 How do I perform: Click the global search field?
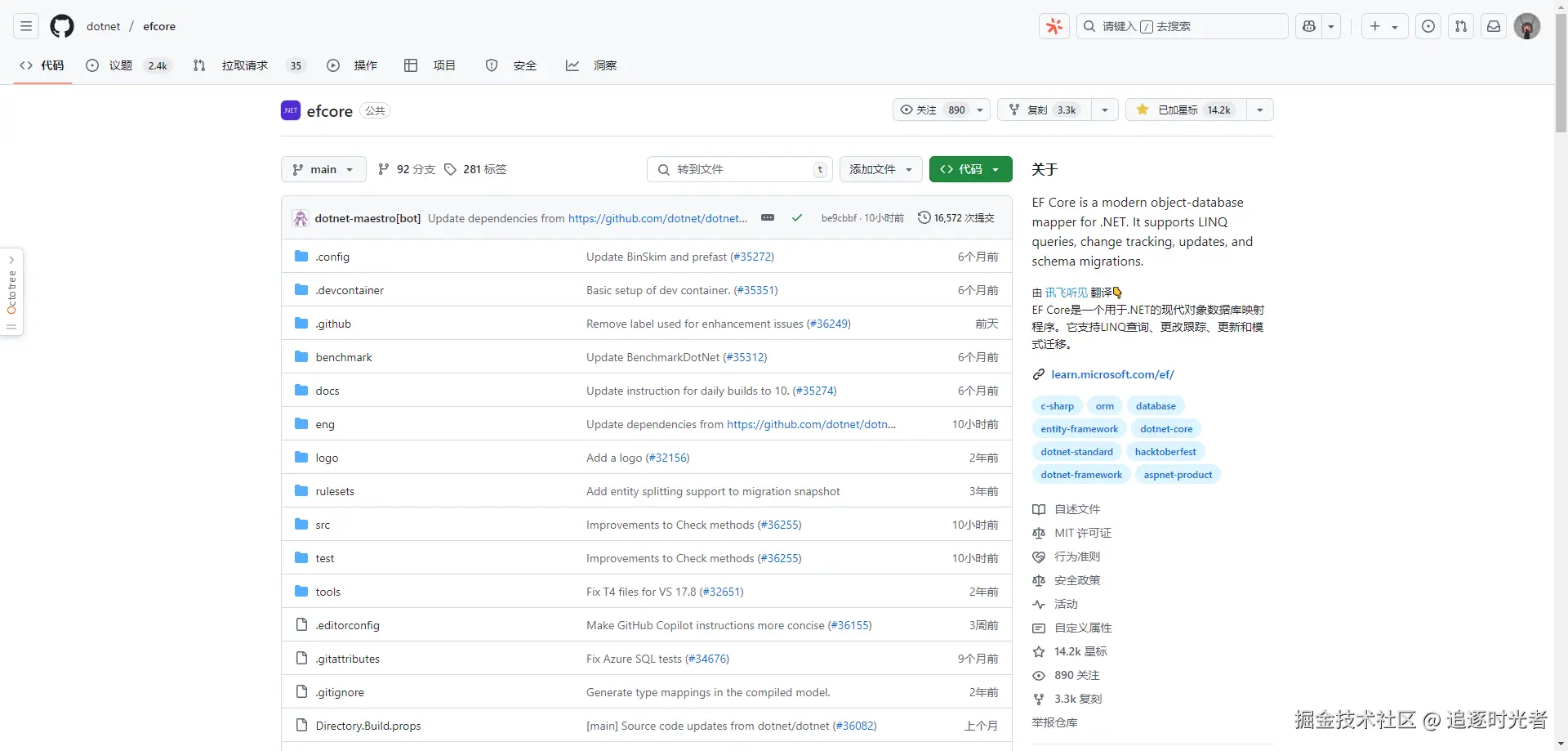pyautogui.click(x=1183, y=26)
